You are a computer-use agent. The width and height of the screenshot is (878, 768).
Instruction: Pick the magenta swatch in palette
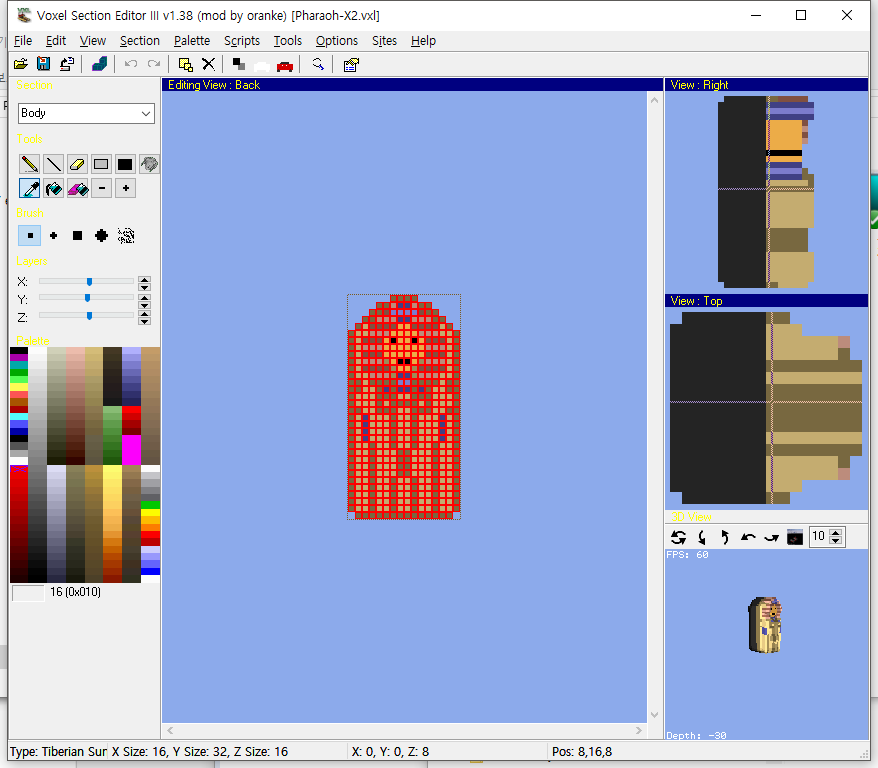click(x=131, y=450)
